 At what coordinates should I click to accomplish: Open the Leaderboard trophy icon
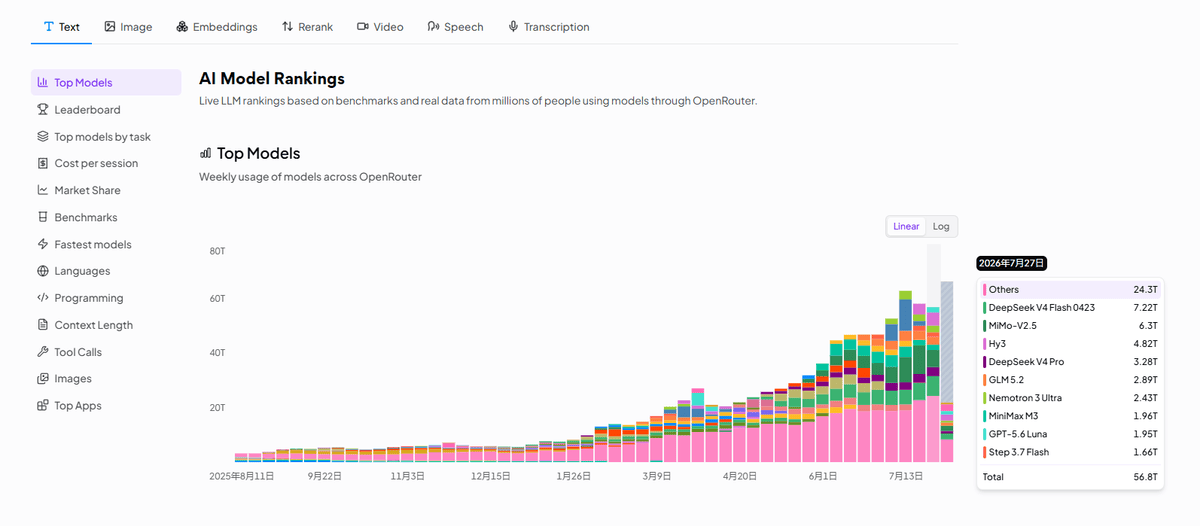click(x=43, y=110)
